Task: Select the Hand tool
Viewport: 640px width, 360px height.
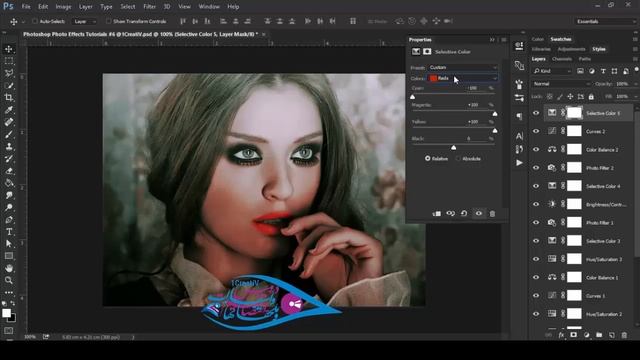Action: (x=9, y=268)
